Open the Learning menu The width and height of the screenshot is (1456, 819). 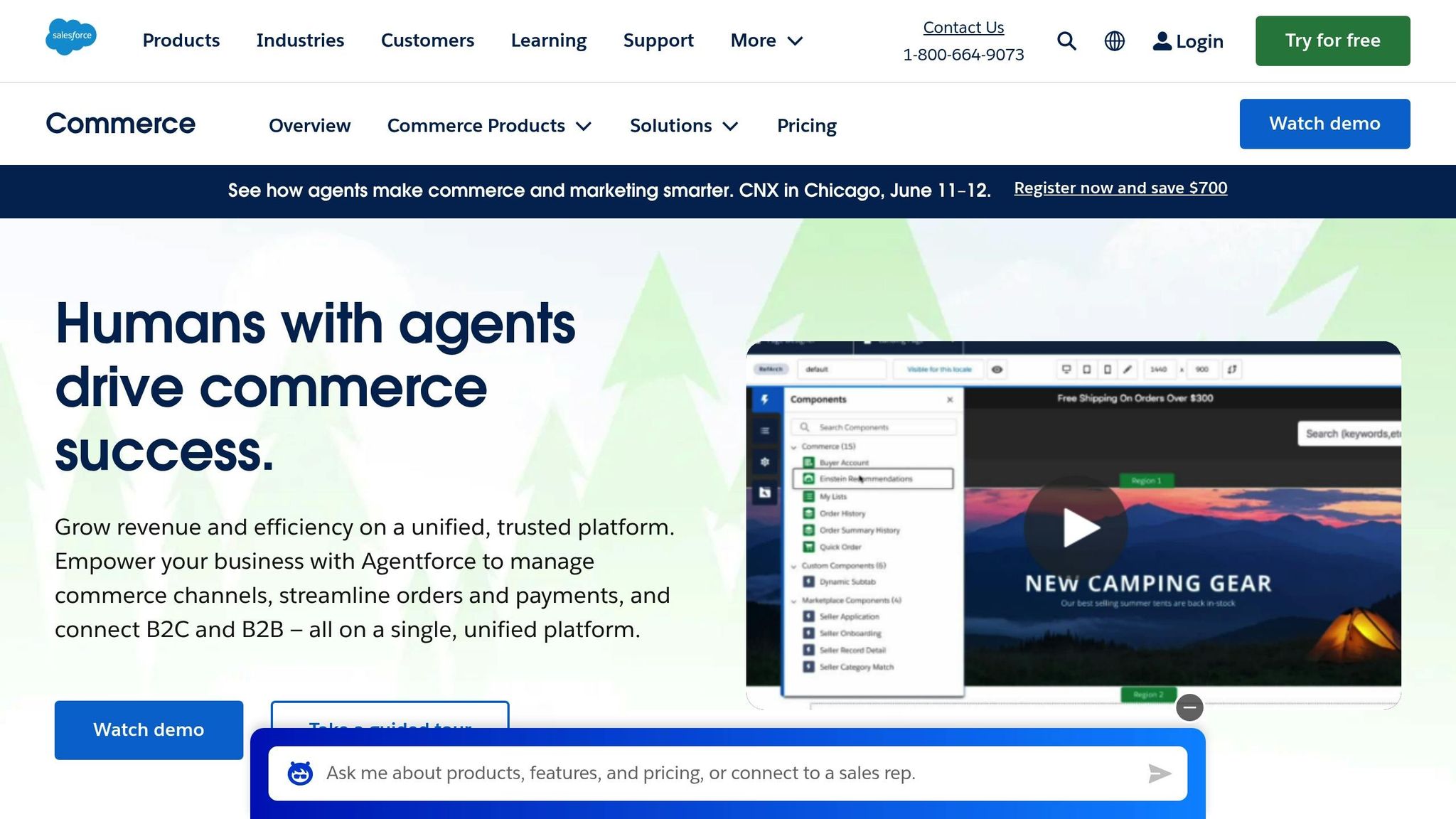pos(549,41)
